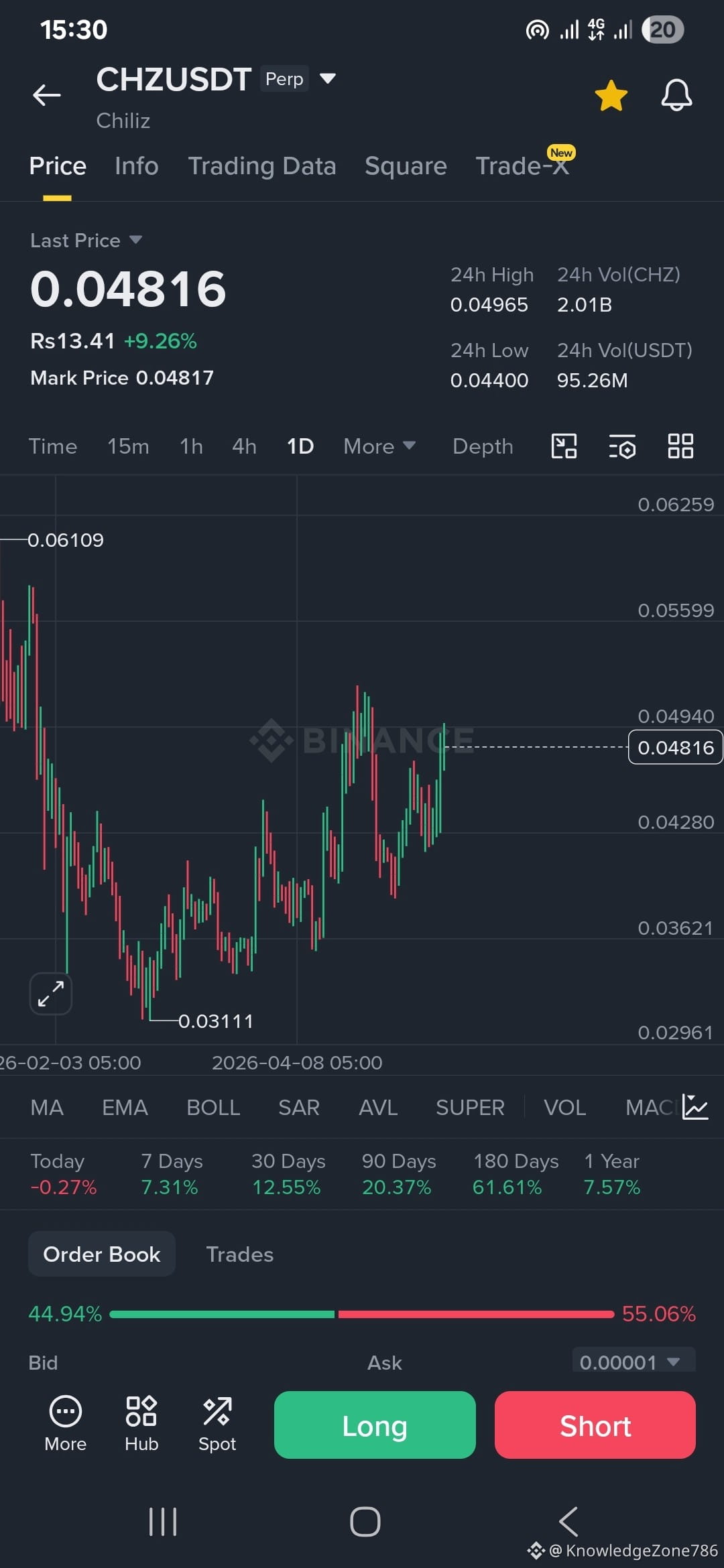This screenshot has width=724, height=1568.
Task: Open the More menu icon
Action: point(66,1424)
